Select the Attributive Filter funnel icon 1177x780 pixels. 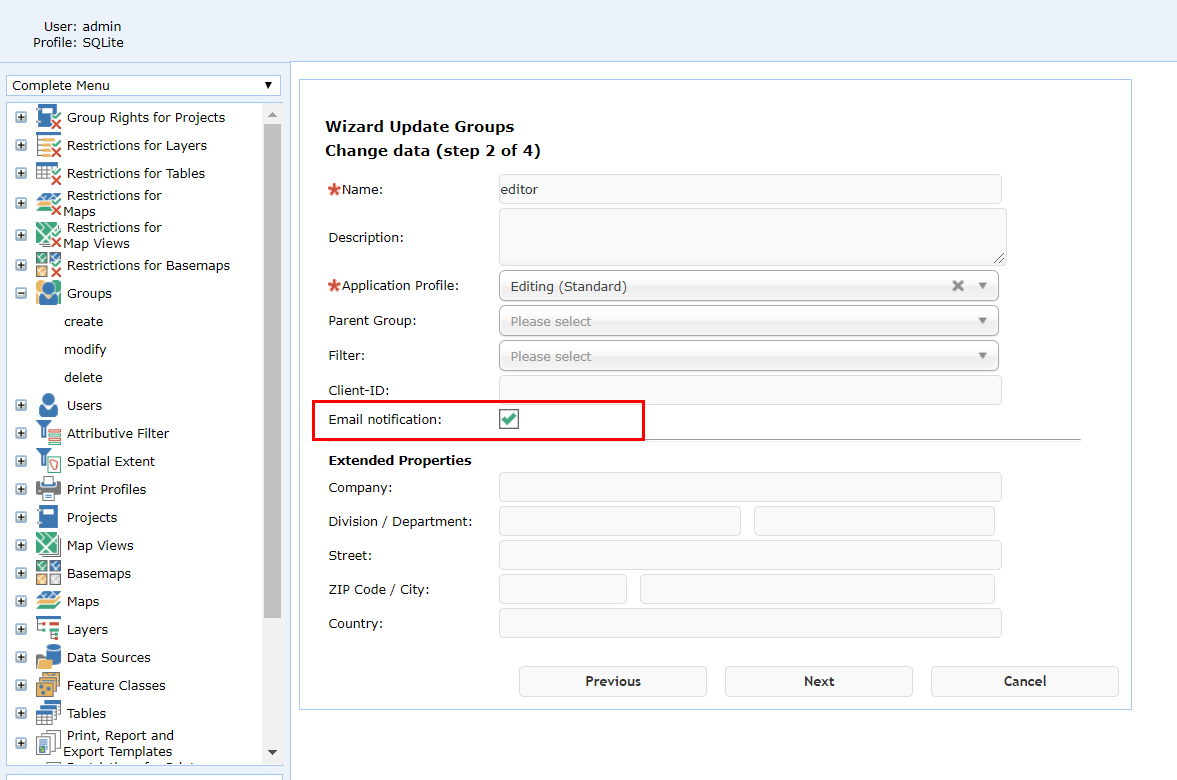coord(48,433)
